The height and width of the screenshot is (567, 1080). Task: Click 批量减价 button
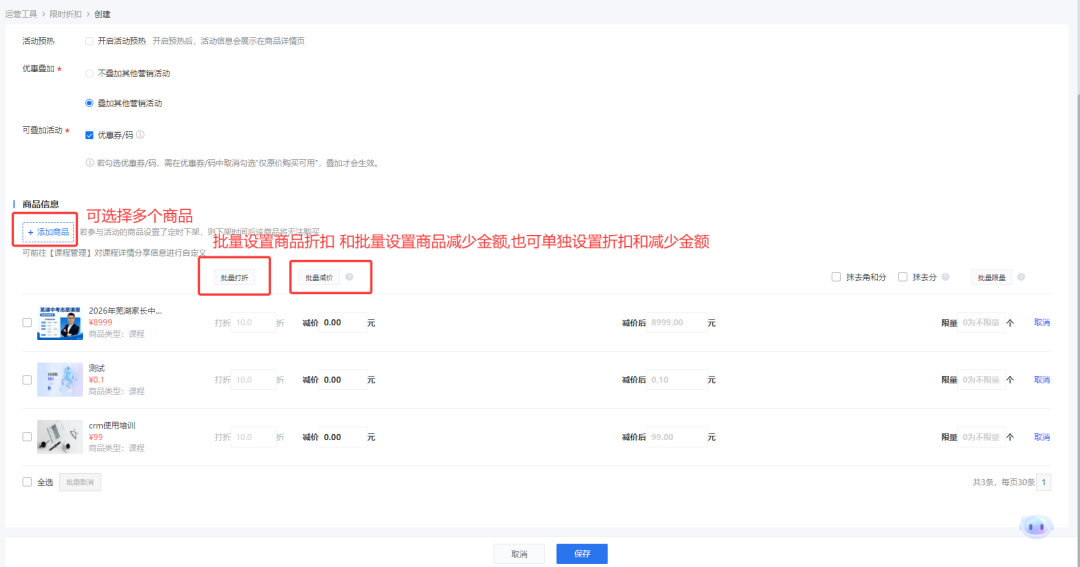pos(319,278)
